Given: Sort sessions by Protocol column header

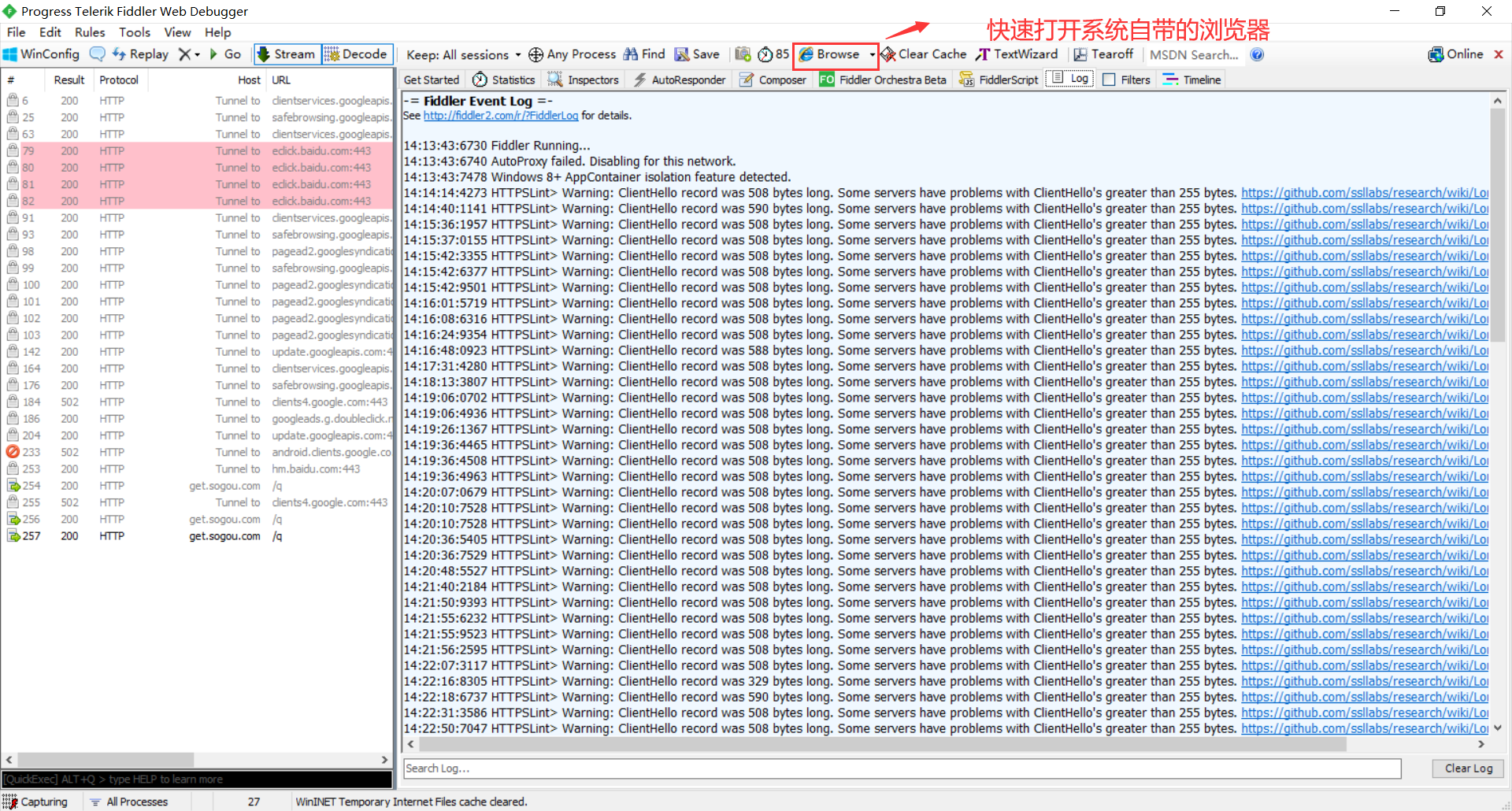Looking at the screenshot, I should 119,80.
